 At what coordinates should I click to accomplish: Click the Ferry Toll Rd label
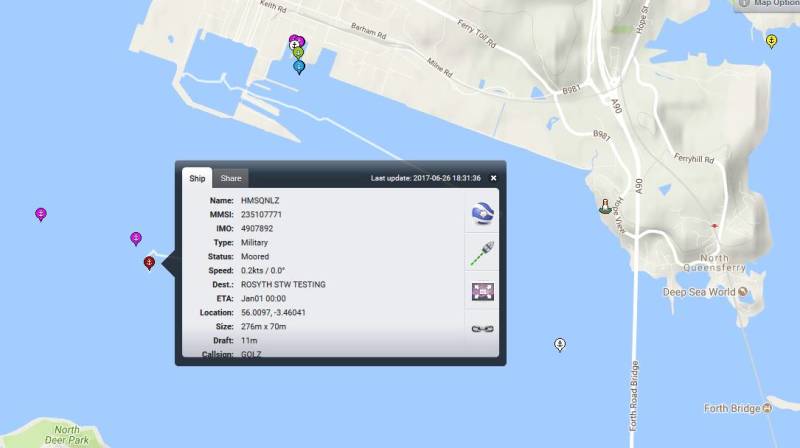click(477, 34)
